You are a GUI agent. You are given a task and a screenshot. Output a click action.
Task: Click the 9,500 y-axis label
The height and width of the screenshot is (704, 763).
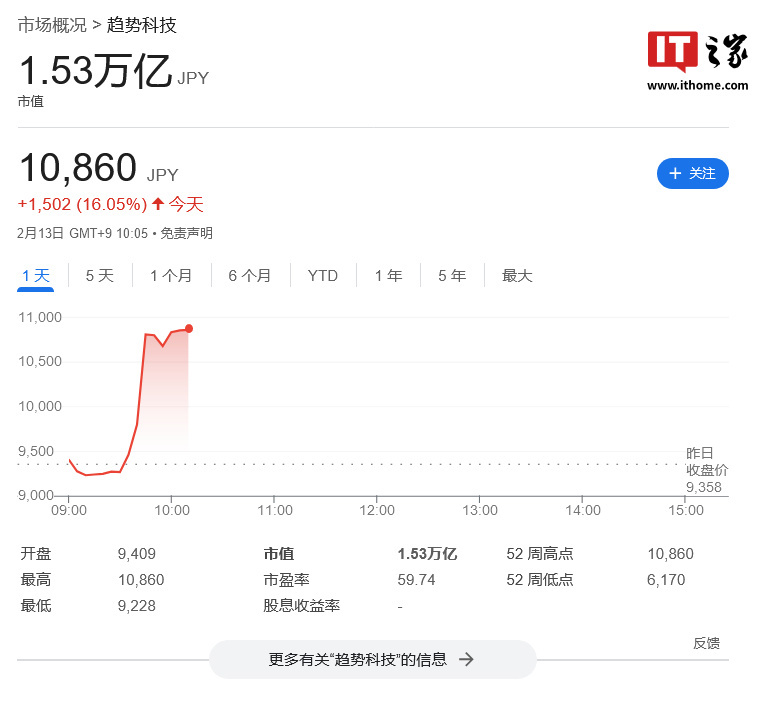coord(36,451)
